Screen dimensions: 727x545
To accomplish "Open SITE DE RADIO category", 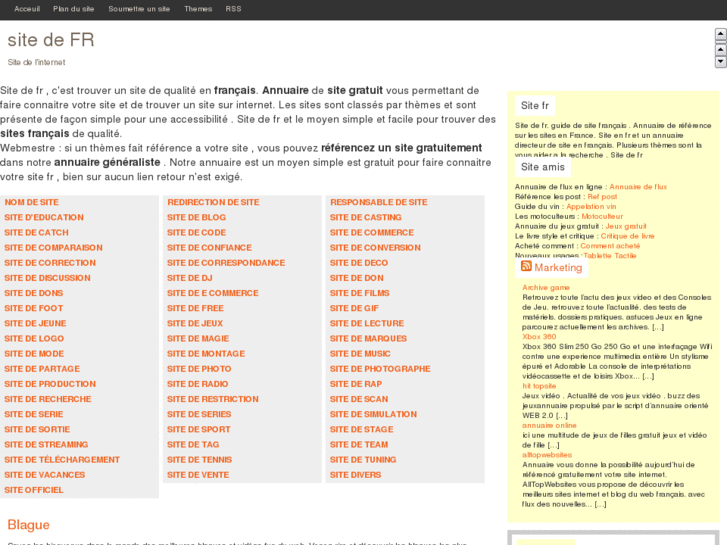I will pyautogui.click(x=198, y=384).
